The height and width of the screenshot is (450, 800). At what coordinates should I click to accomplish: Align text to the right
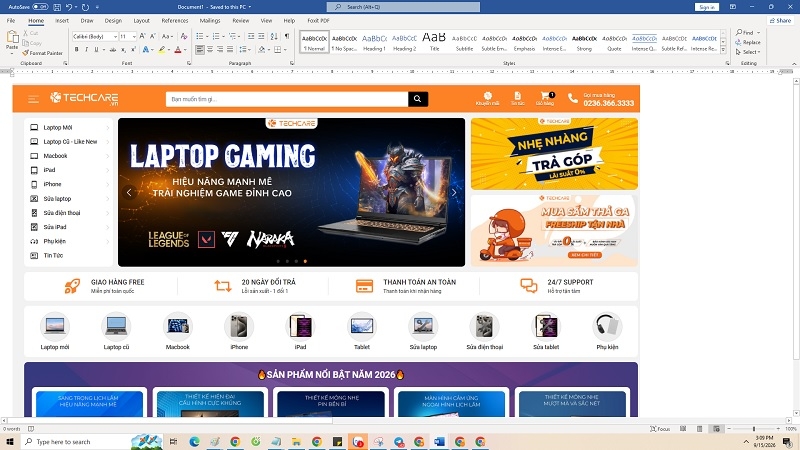(220, 49)
